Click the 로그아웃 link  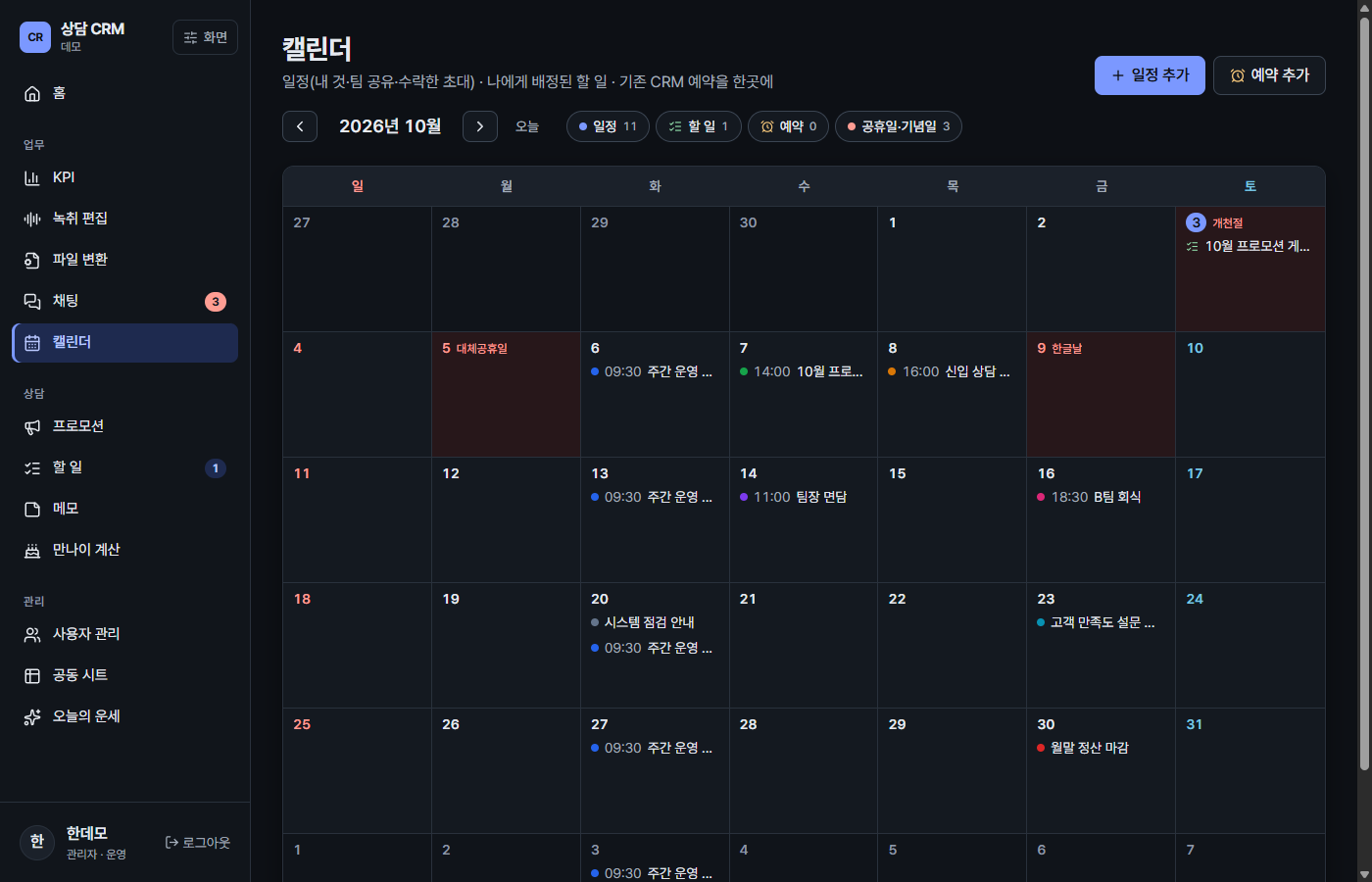198,843
